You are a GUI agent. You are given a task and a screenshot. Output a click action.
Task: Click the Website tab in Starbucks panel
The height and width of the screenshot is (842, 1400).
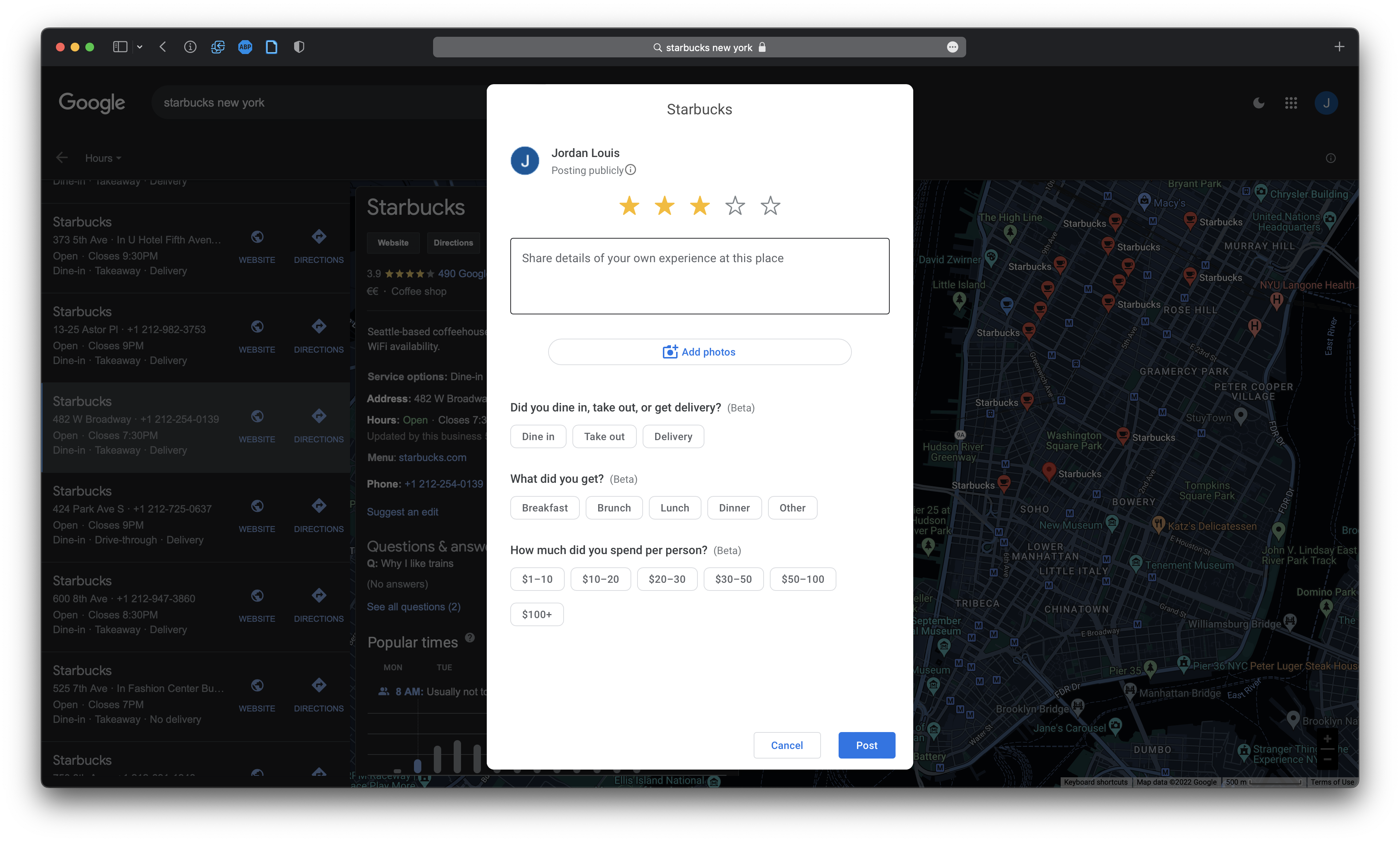(393, 242)
